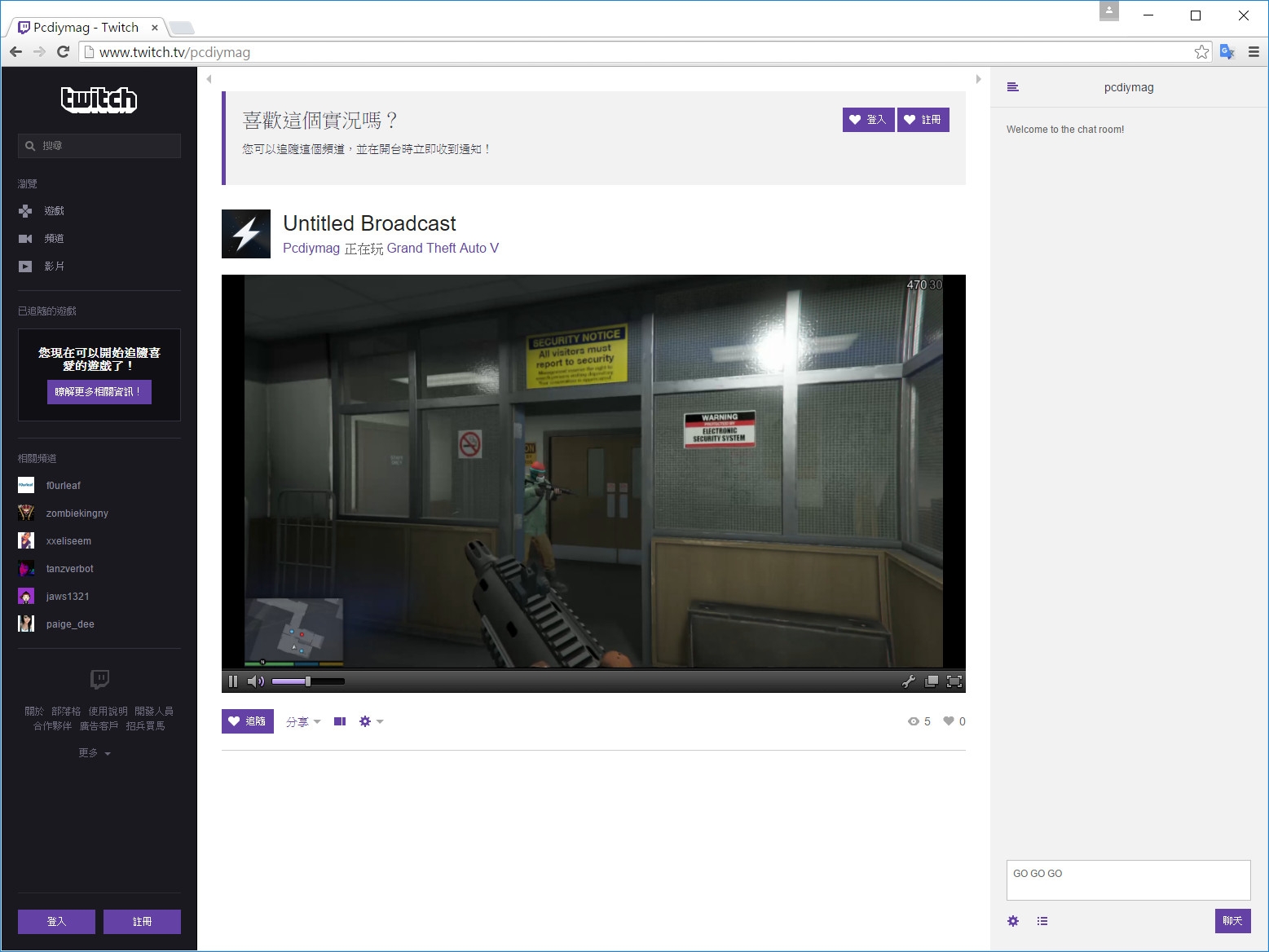Image resolution: width=1269 pixels, height=952 pixels.
Task: Click the 註冊 button at sidebar bottom
Action: (142, 922)
